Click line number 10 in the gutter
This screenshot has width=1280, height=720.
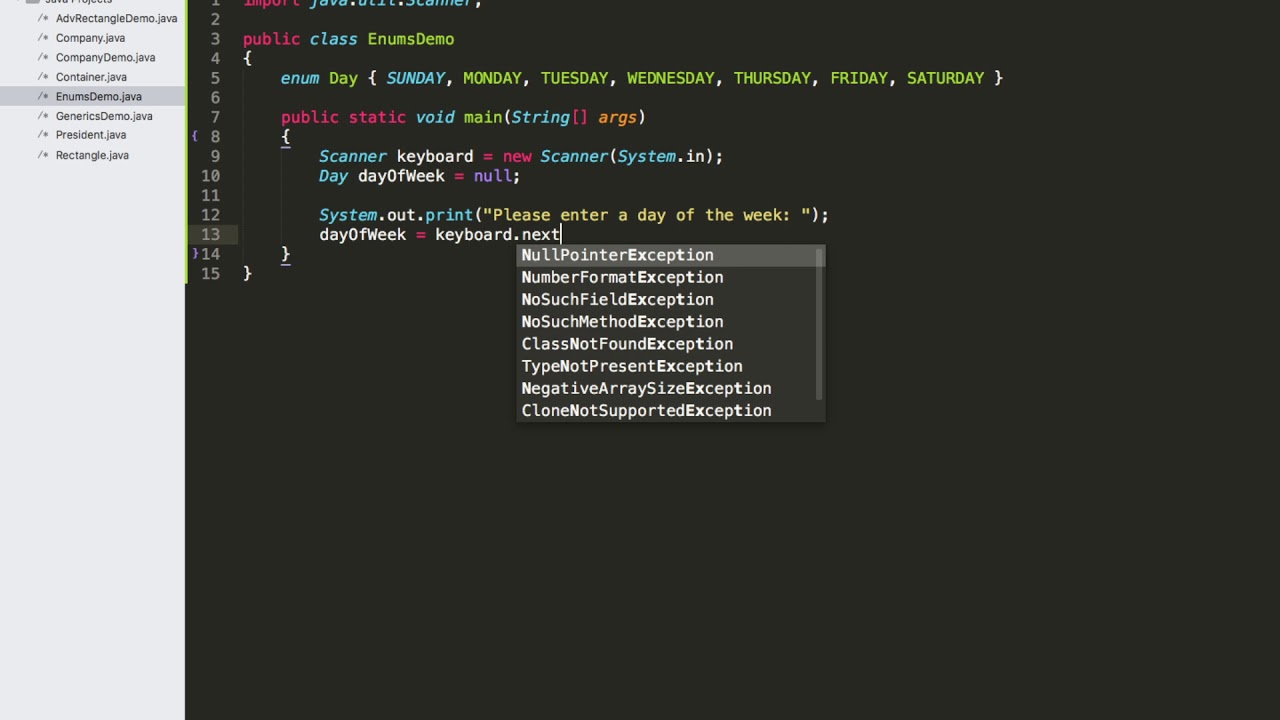pyautogui.click(x=210, y=176)
